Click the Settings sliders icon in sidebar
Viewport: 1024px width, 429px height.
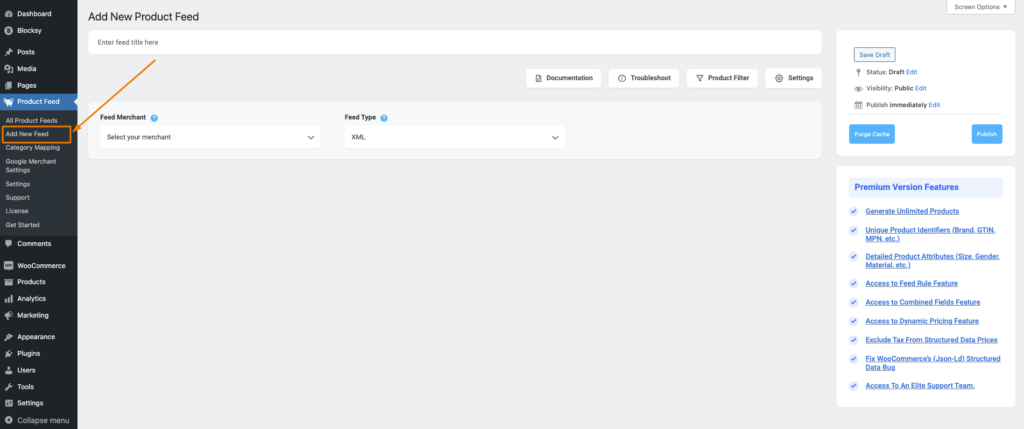(8, 403)
